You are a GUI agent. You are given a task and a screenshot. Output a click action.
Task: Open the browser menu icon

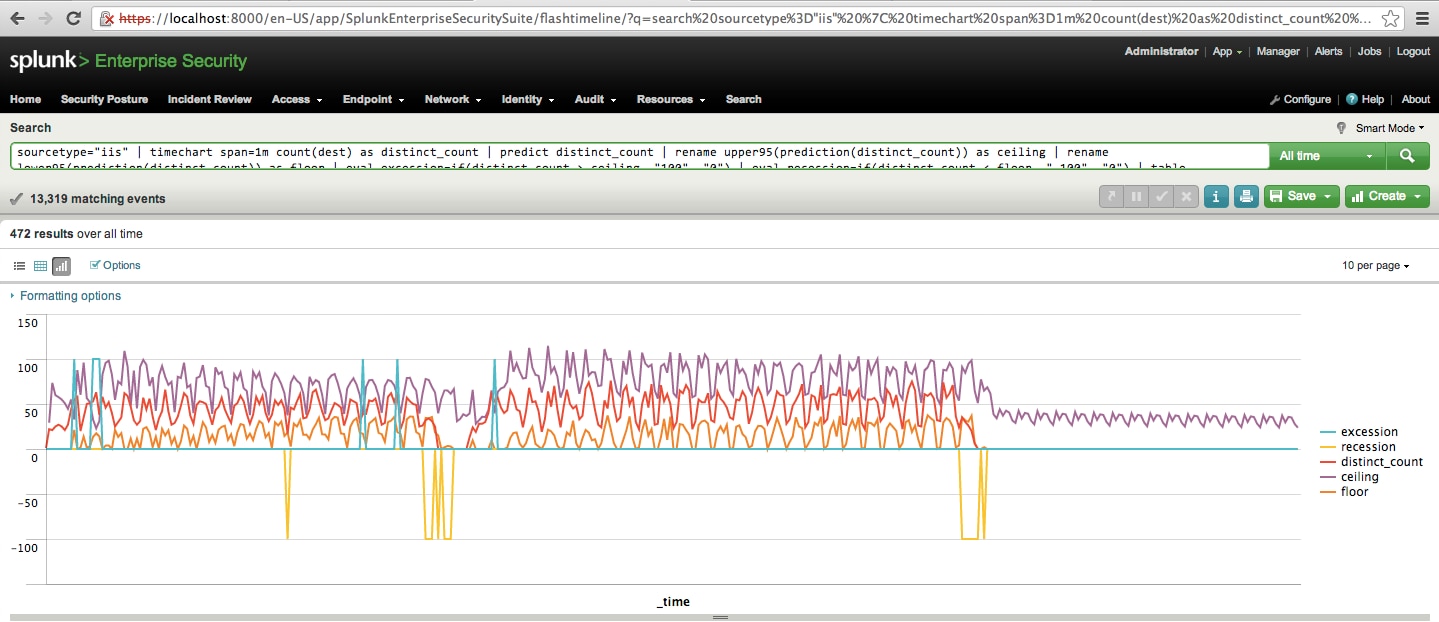pos(1421,19)
